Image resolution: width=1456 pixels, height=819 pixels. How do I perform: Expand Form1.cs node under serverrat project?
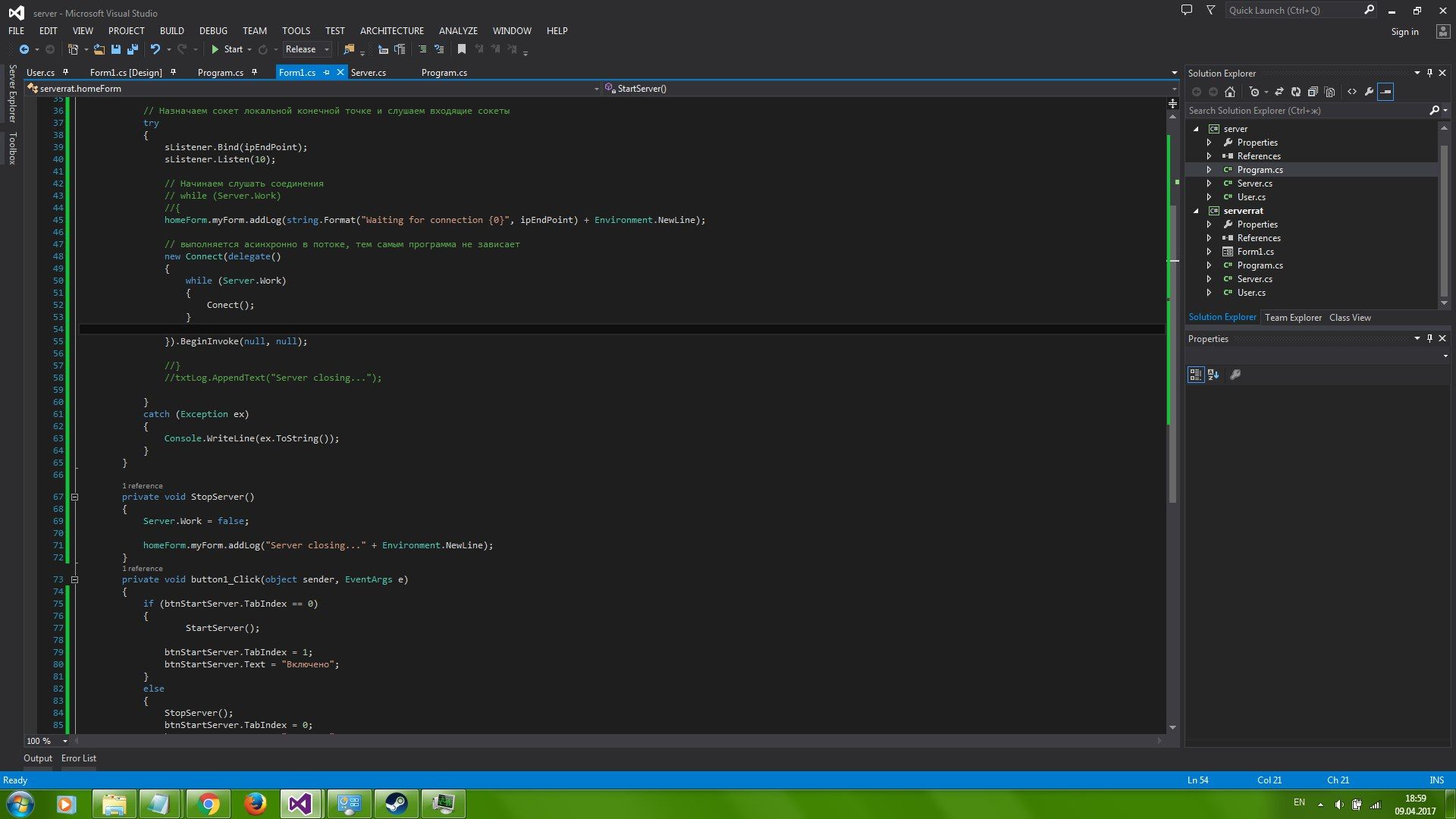[1209, 252]
